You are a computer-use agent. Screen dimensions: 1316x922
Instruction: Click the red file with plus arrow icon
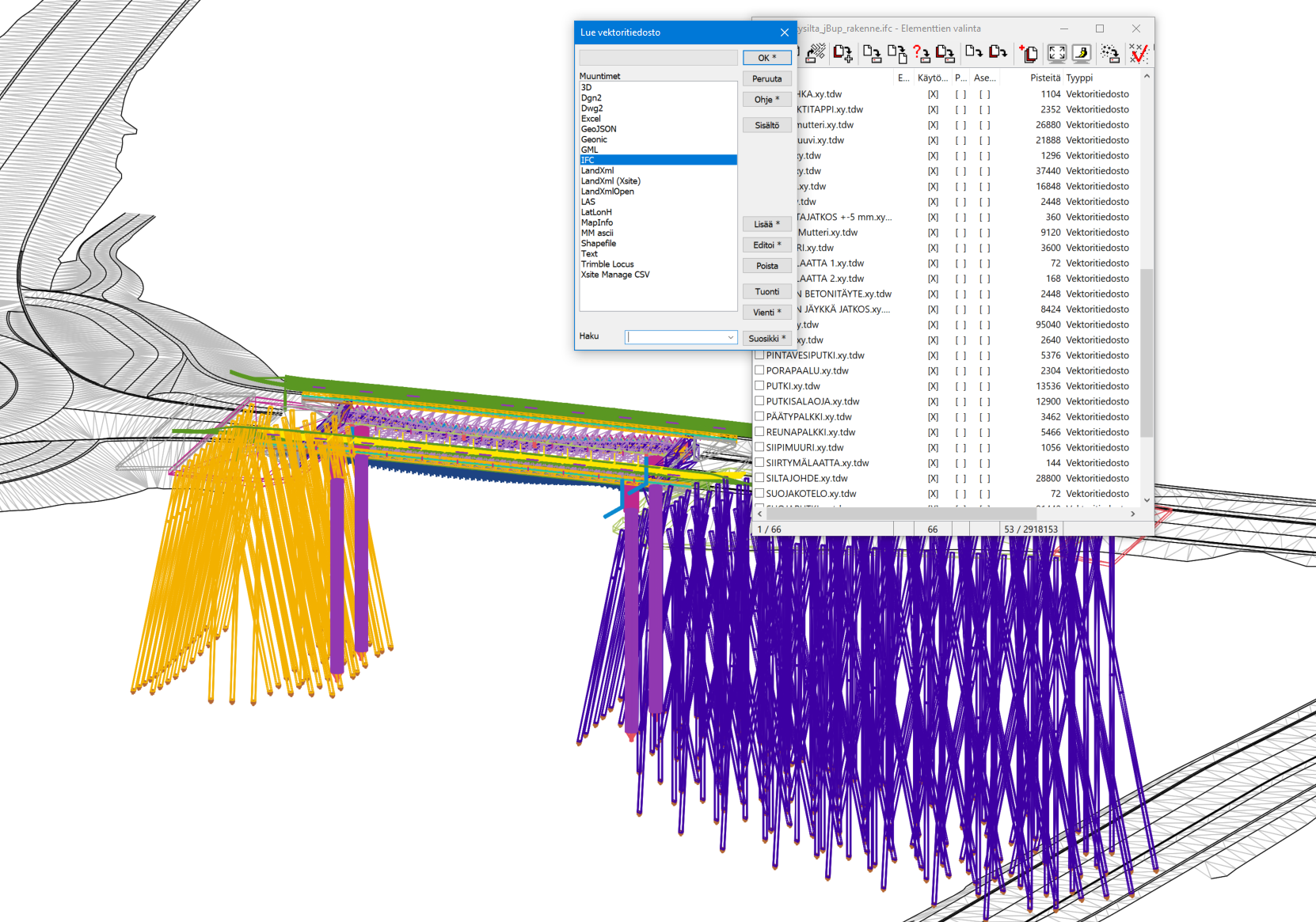pos(842,53)
